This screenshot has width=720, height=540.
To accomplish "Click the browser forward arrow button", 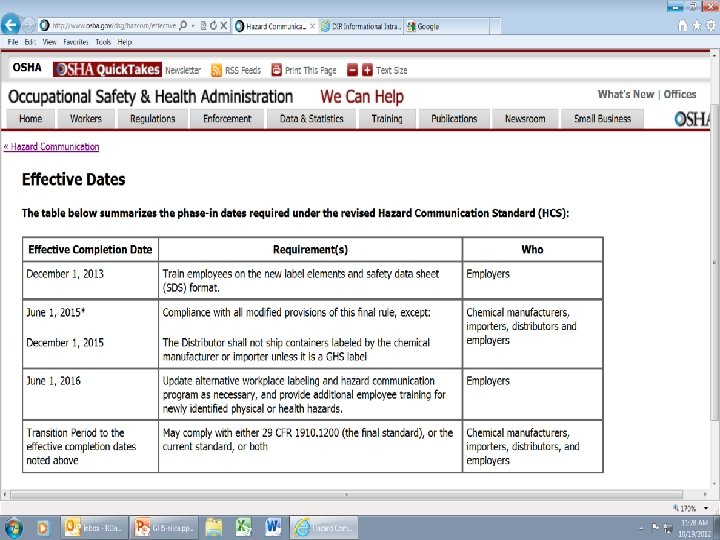I will tap(29, 25).
